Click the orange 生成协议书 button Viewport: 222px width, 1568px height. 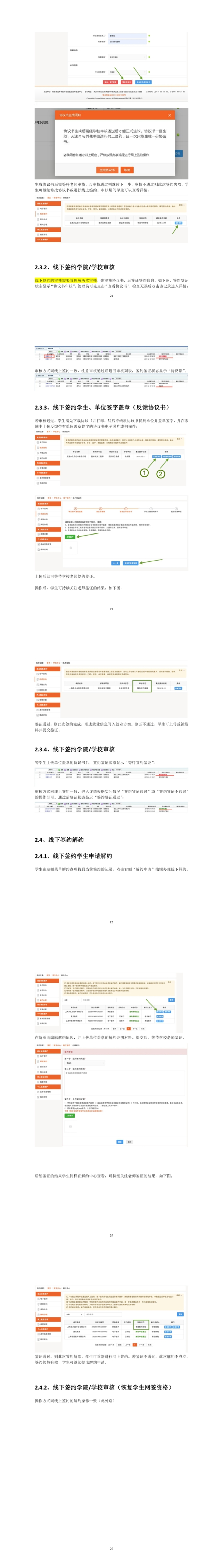pyautogui.click(x=107, y=170)
